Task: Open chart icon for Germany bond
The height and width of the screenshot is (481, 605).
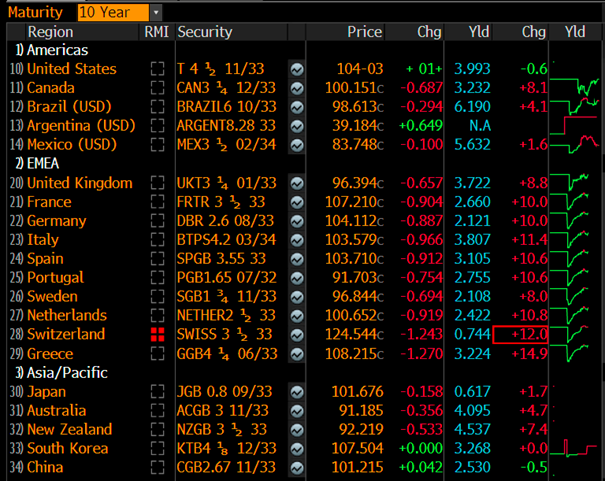Action: point(297,221)
